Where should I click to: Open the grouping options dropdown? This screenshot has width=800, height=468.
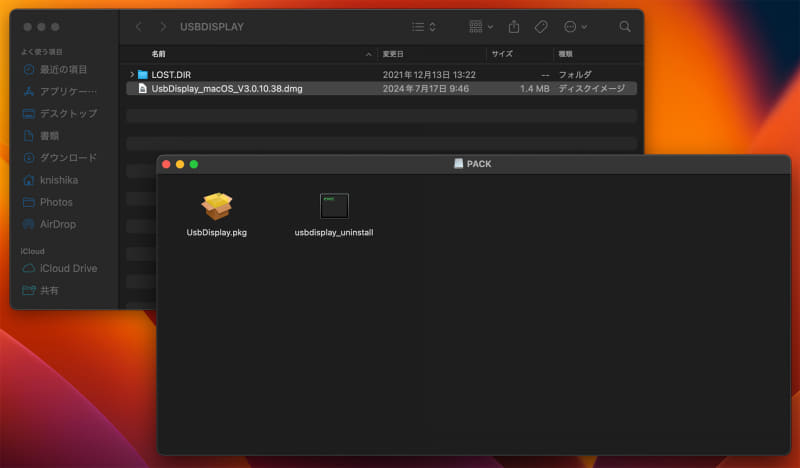[x=481, y=27]
